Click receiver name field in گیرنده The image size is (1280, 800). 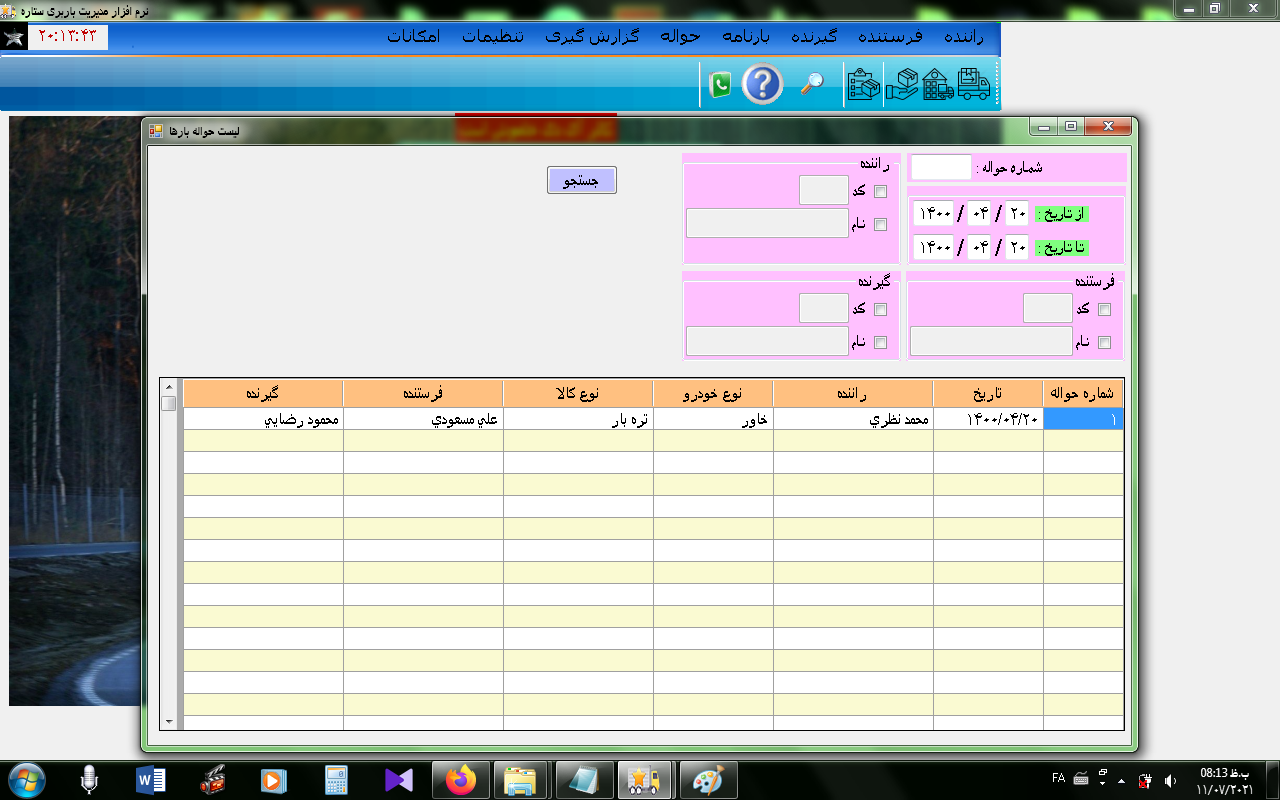(768, 341)
